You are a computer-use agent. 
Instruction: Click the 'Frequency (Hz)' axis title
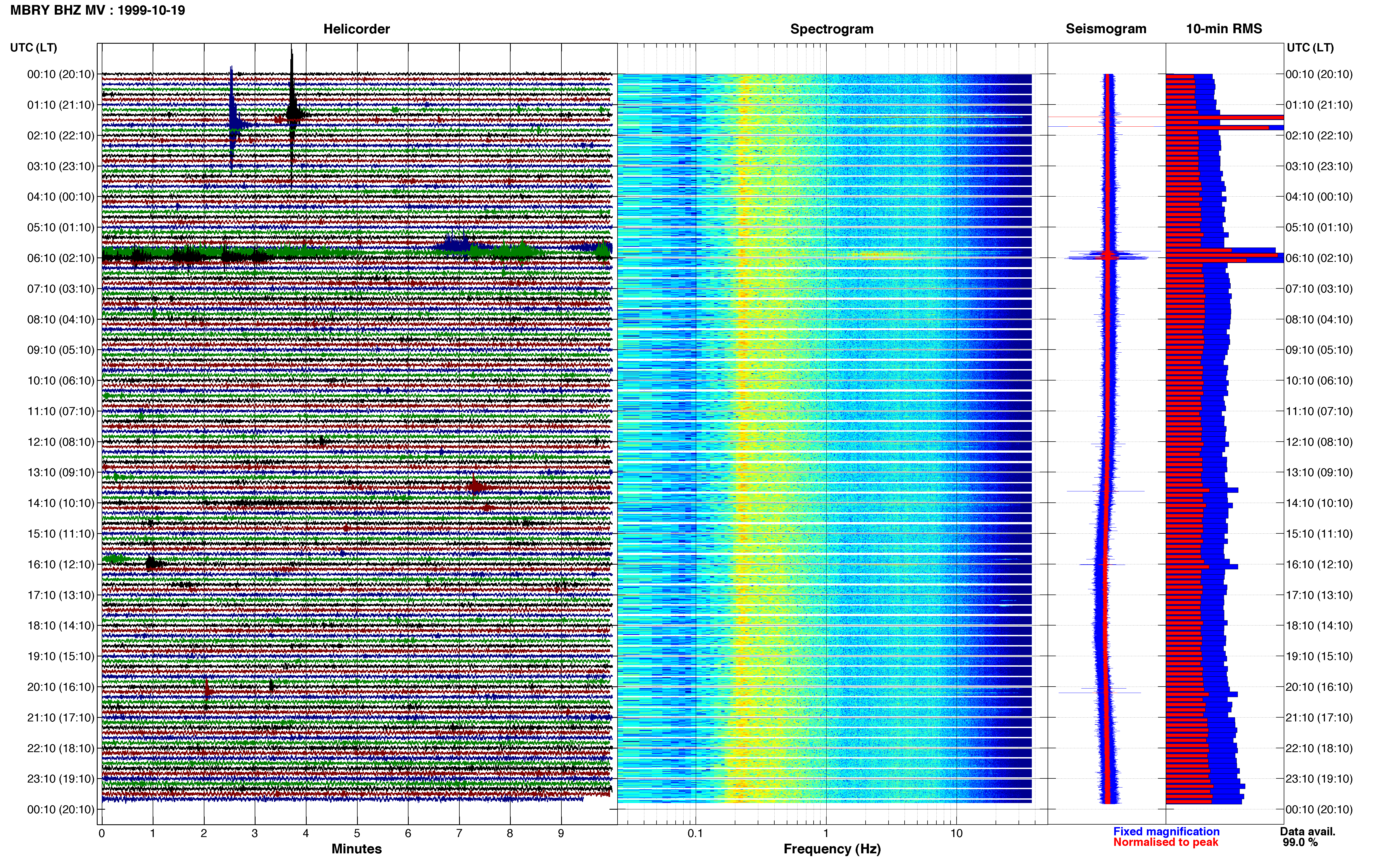click(x=832, y=849)
